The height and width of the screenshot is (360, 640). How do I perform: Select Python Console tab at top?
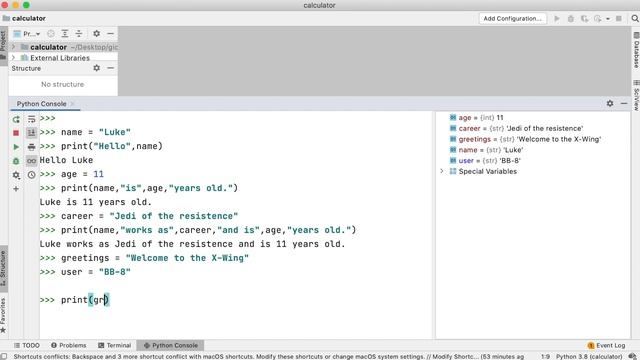click(x=41, y=104)
